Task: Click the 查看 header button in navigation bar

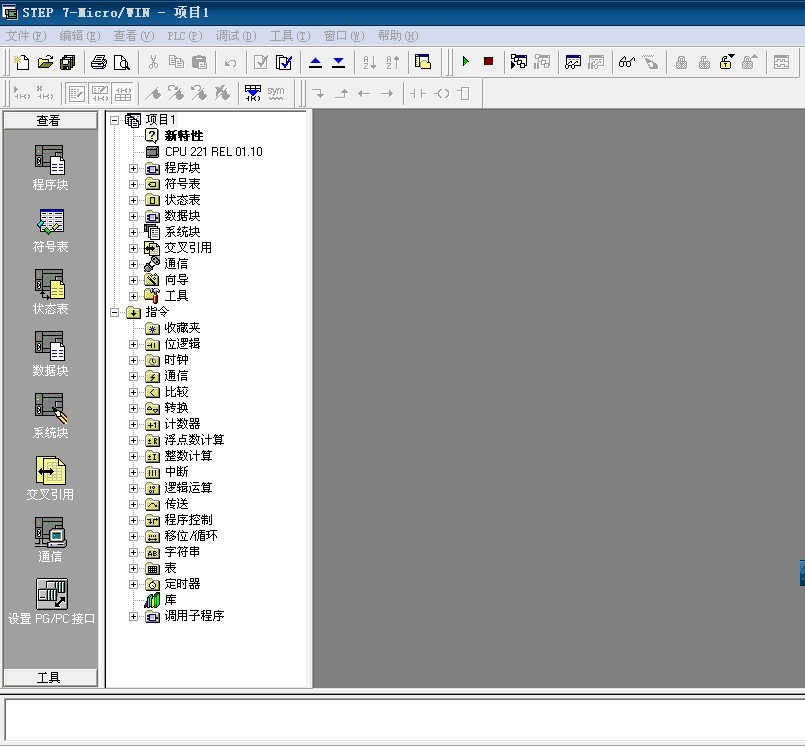Action: [50, 121]
